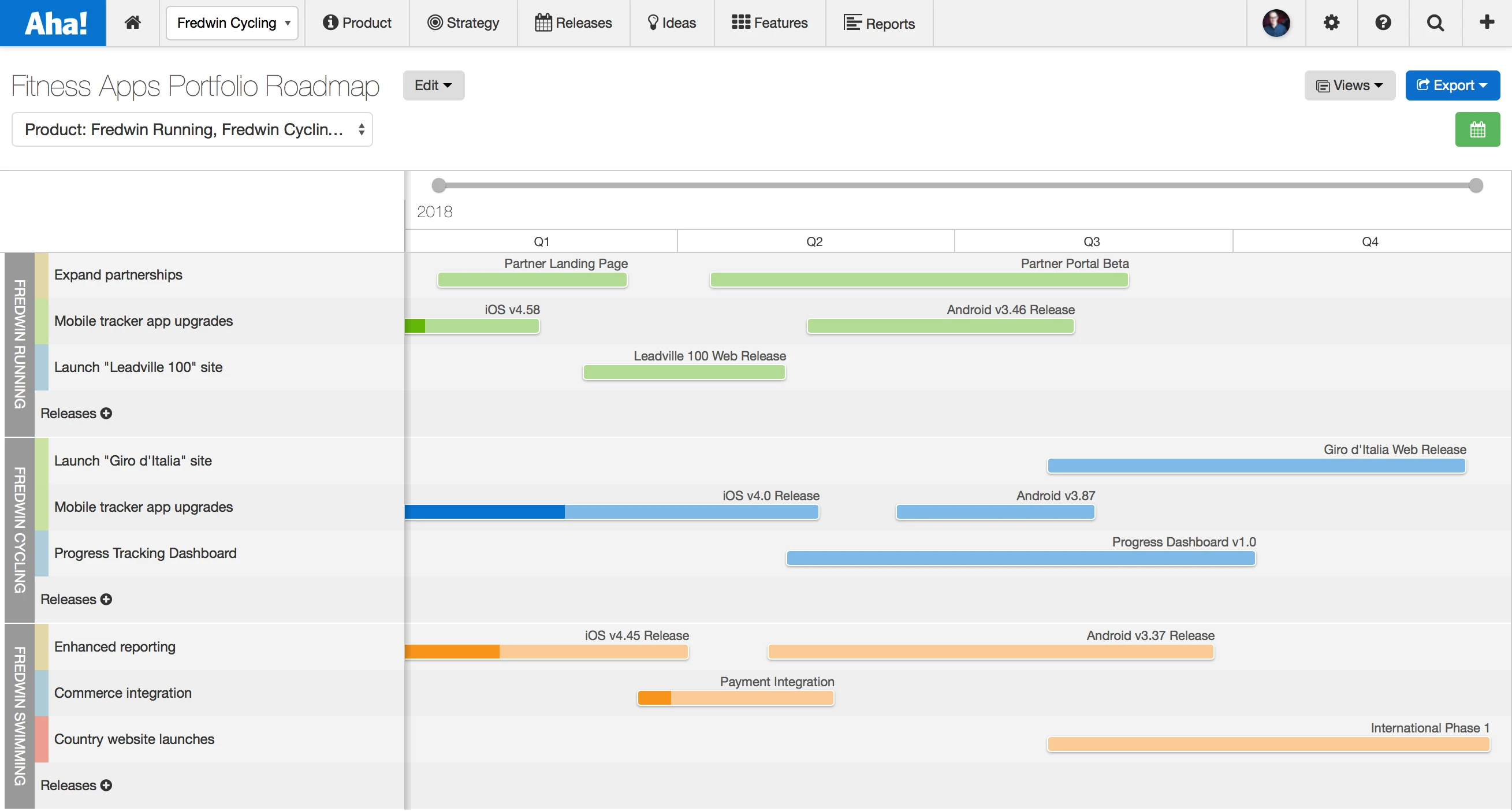
Task: Click the home icon in navbar
Action: click(x=133, y=23)
